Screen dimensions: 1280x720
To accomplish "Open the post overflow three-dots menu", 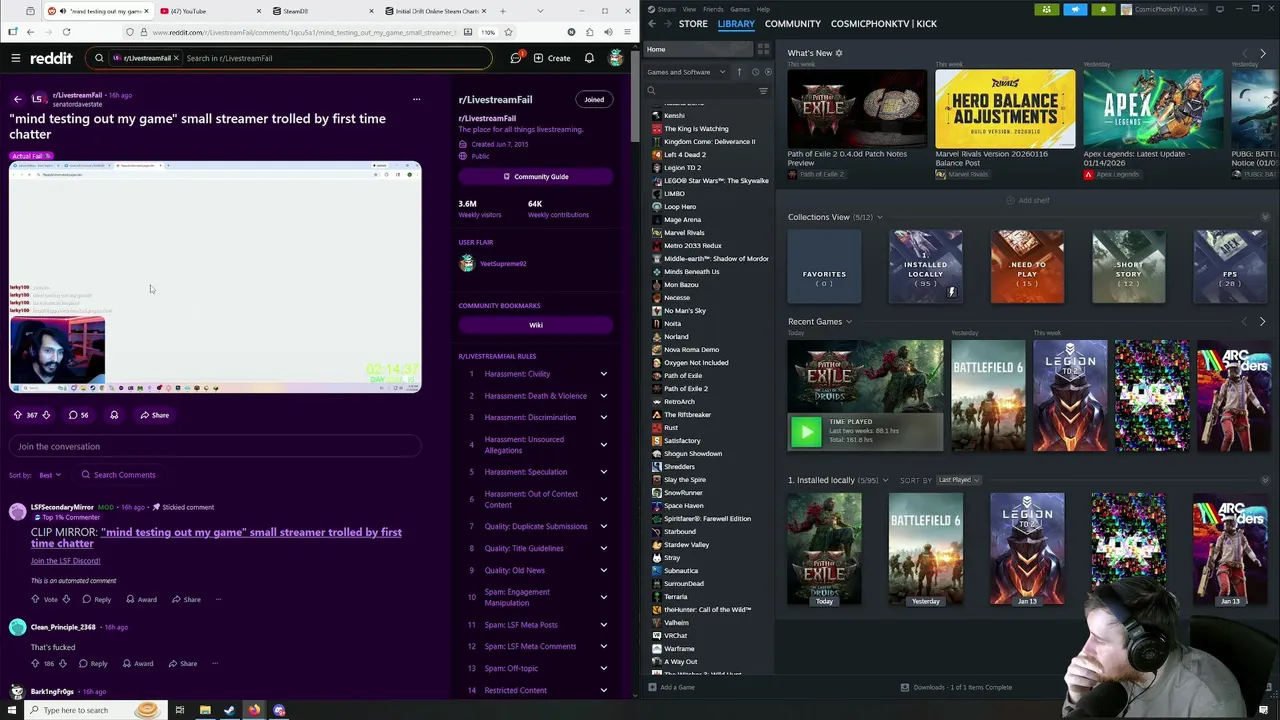I will click(x=416, y=99).
